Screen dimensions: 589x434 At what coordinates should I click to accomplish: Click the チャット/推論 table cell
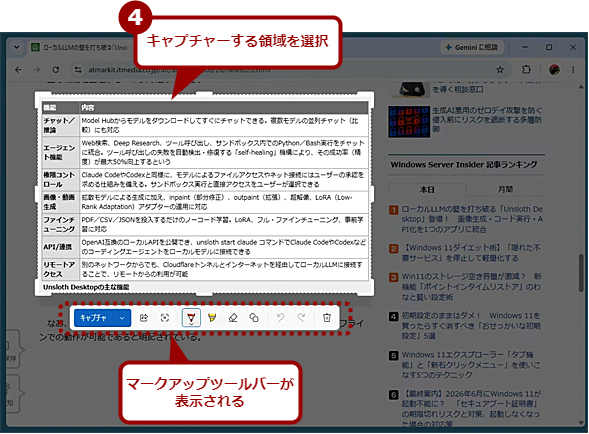(x=60, y=125)
